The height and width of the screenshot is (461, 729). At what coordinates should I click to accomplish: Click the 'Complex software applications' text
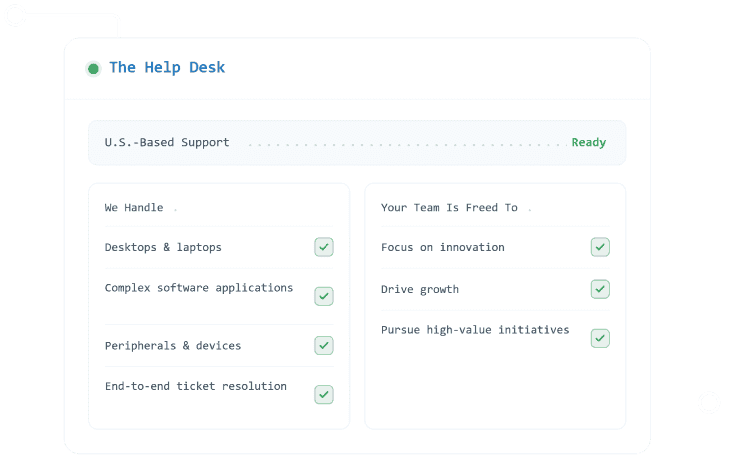click(x=199, y=288)
